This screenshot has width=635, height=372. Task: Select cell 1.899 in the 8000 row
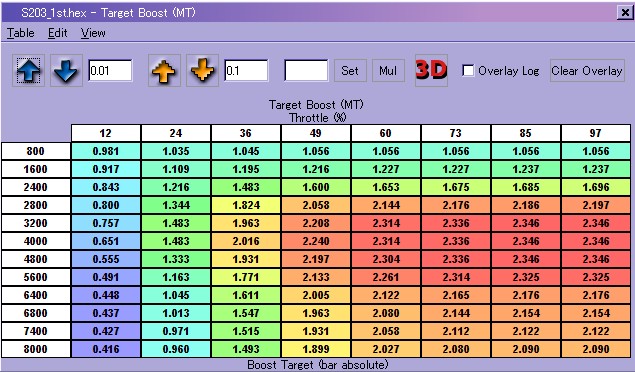[x=316, y=349]
